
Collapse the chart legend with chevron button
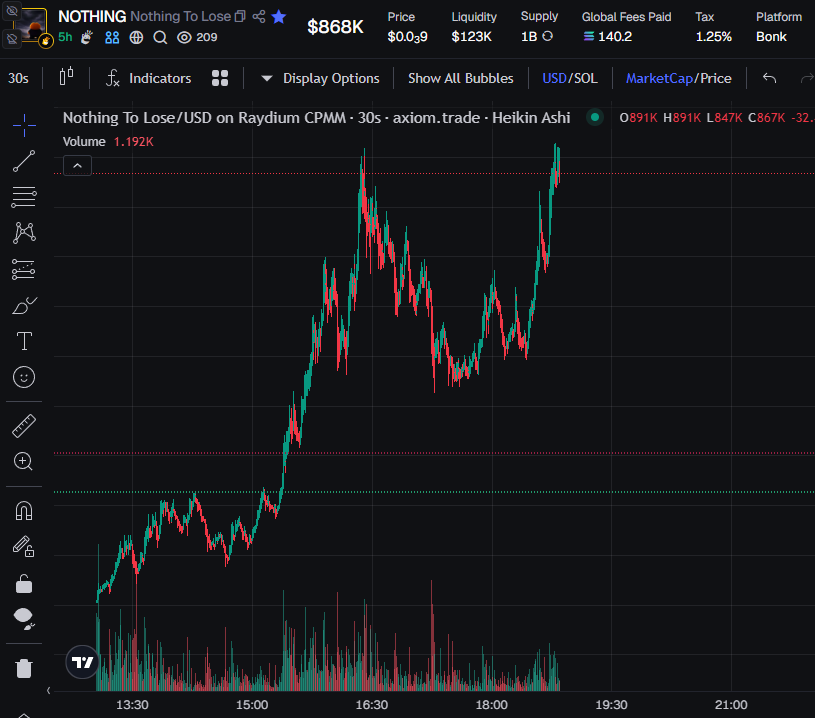(x=77, y=165)
